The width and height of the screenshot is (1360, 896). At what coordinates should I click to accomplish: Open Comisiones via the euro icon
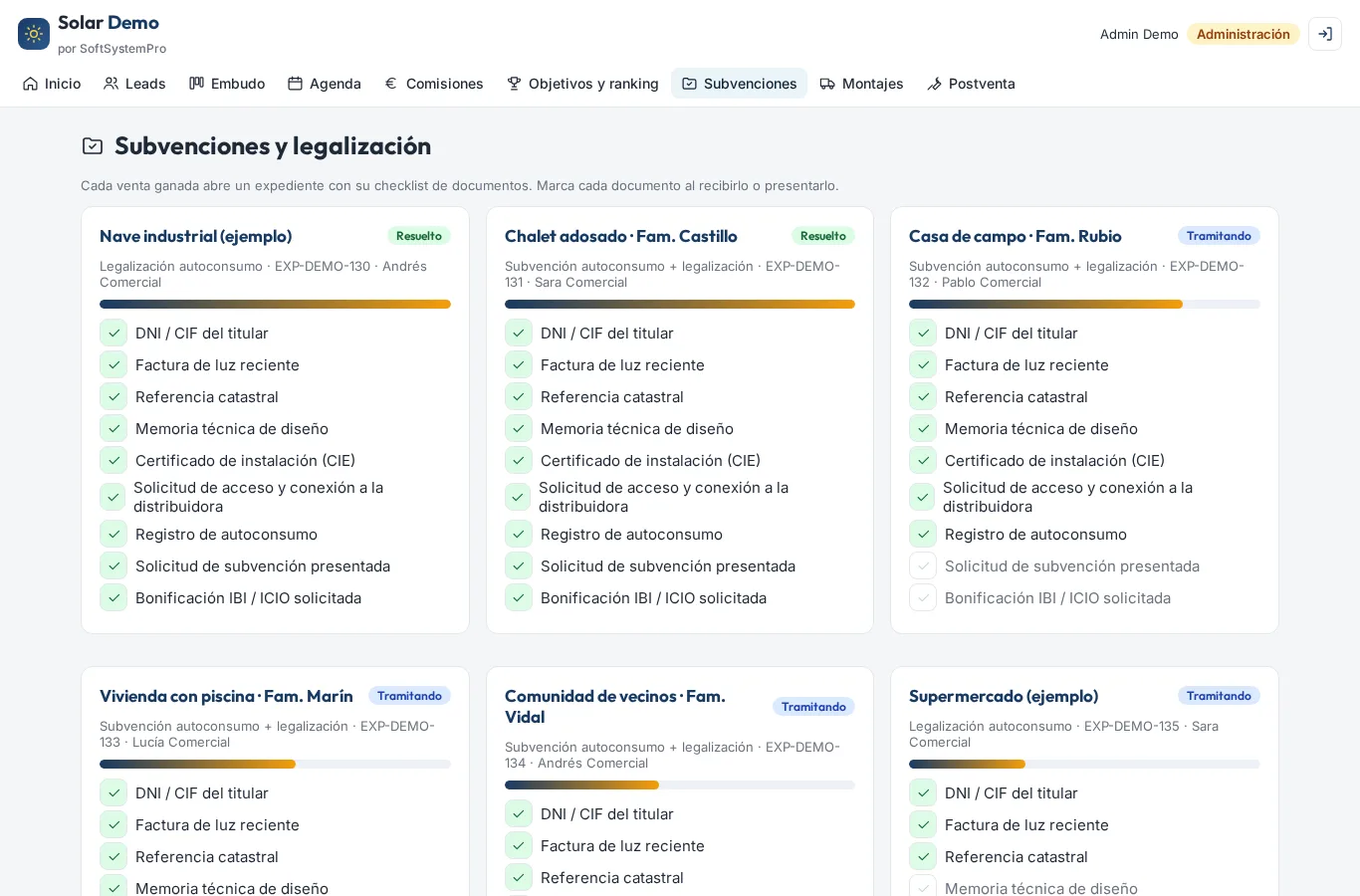coord(434,84)
